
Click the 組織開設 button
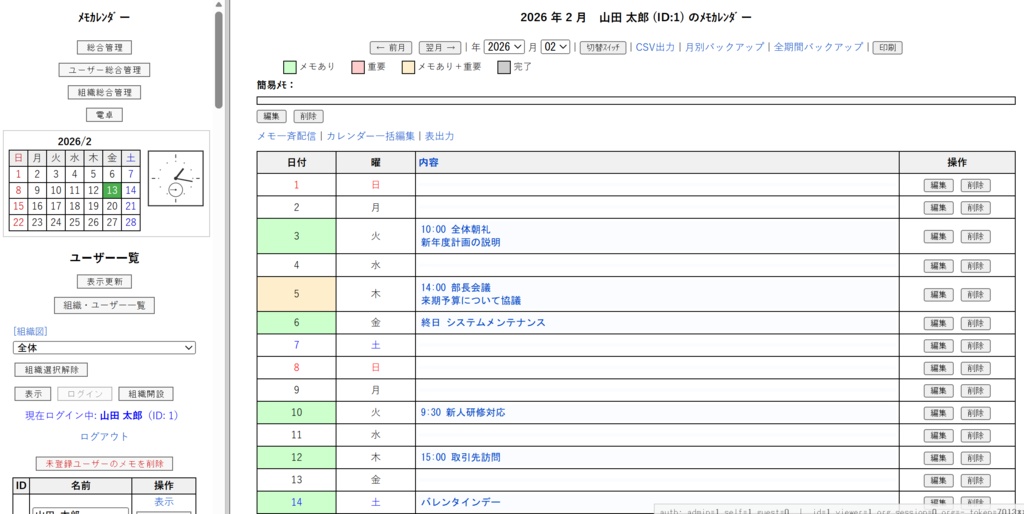click(146, 394)
